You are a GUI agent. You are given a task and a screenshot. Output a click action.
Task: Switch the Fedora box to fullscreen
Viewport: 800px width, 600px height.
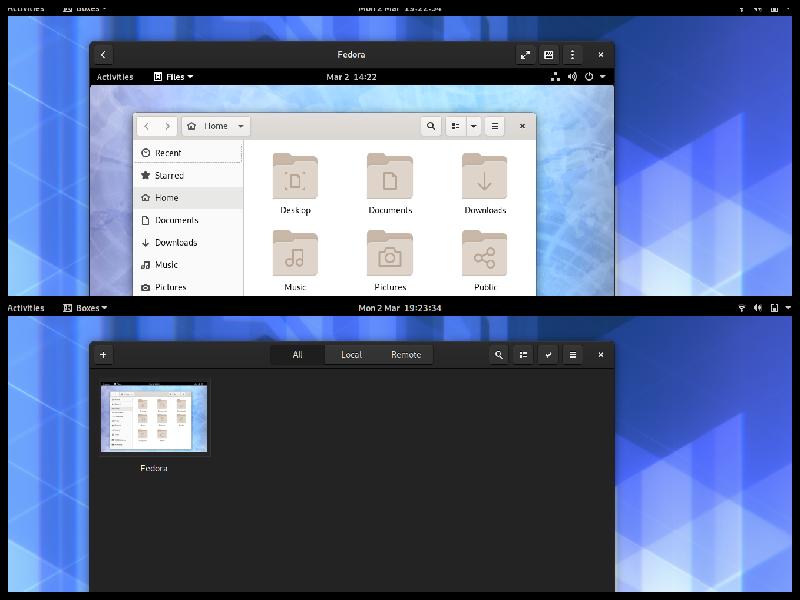[x=525, y=55]
